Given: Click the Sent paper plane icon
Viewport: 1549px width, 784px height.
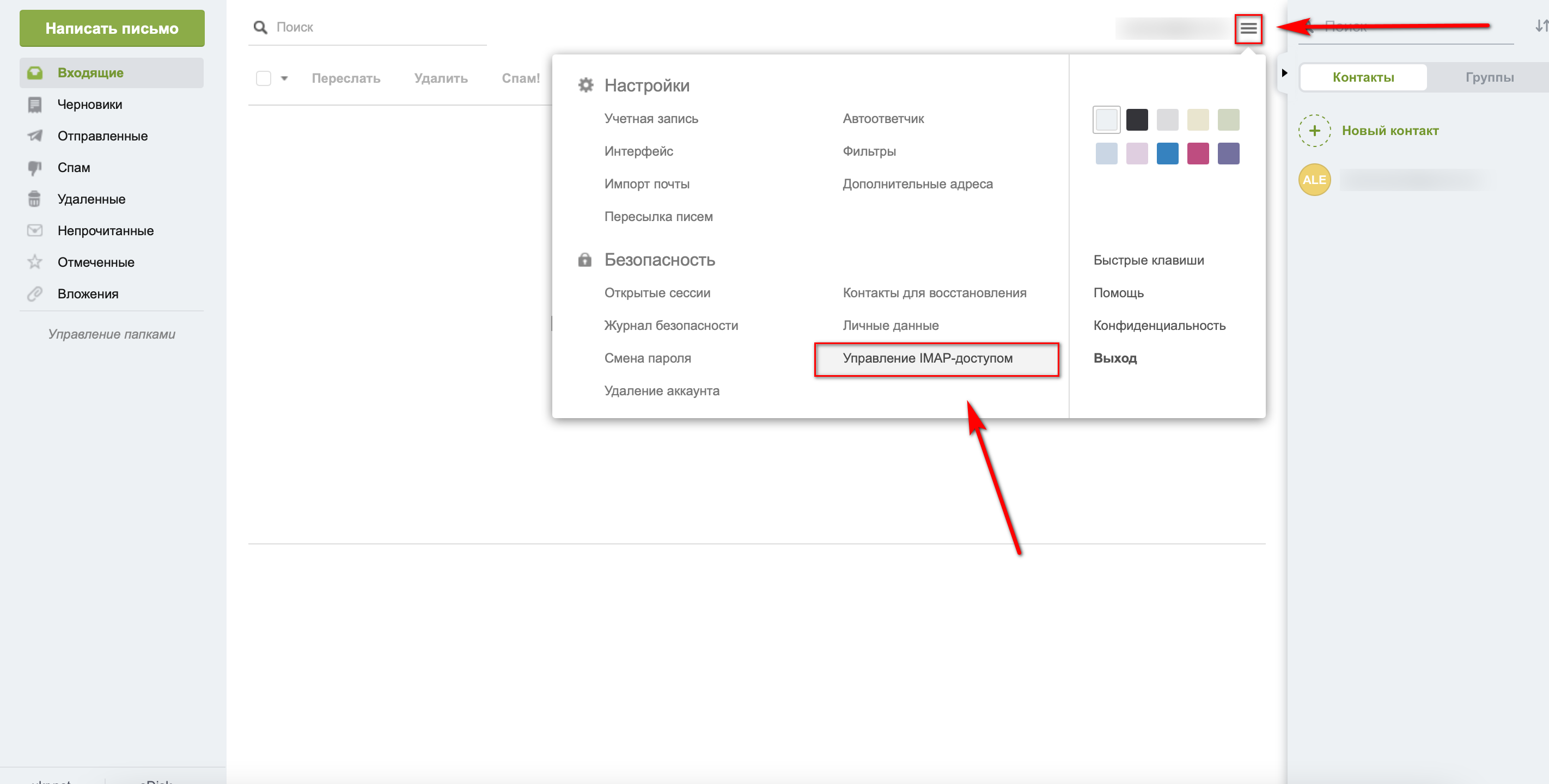Looking at the screenshot, I should 35,136.
